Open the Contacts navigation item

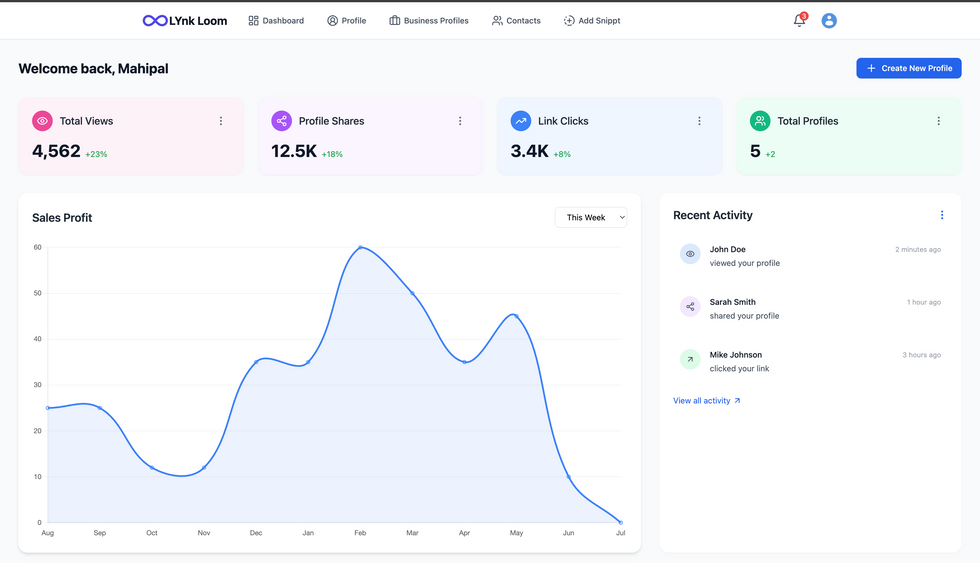pos(516,21)
